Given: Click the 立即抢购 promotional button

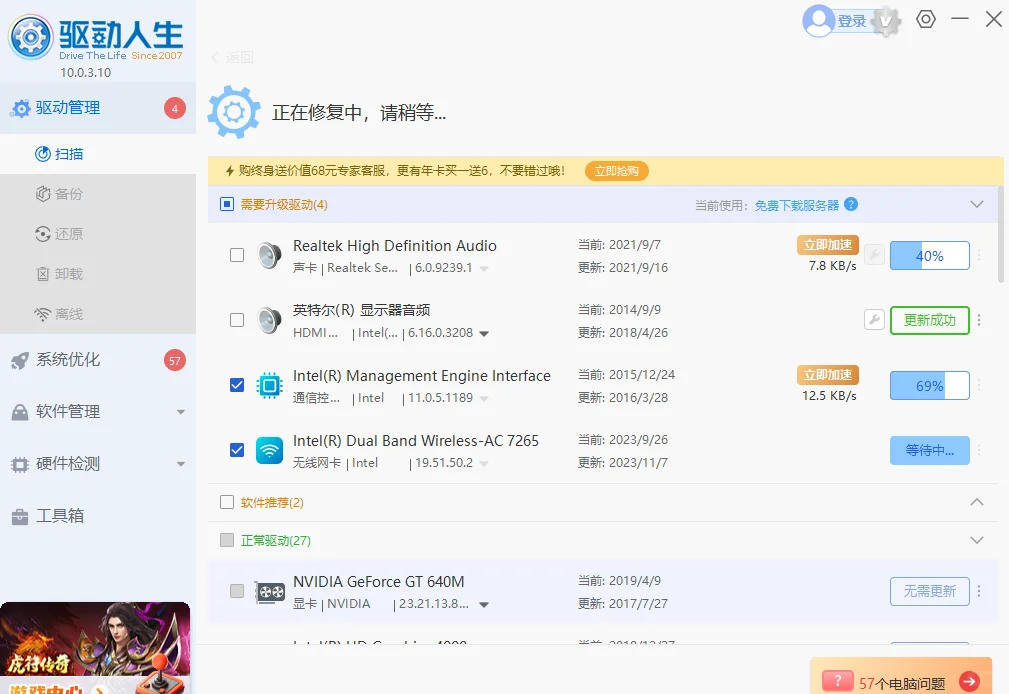Looking at the screenshot, I should coord(616,171).
